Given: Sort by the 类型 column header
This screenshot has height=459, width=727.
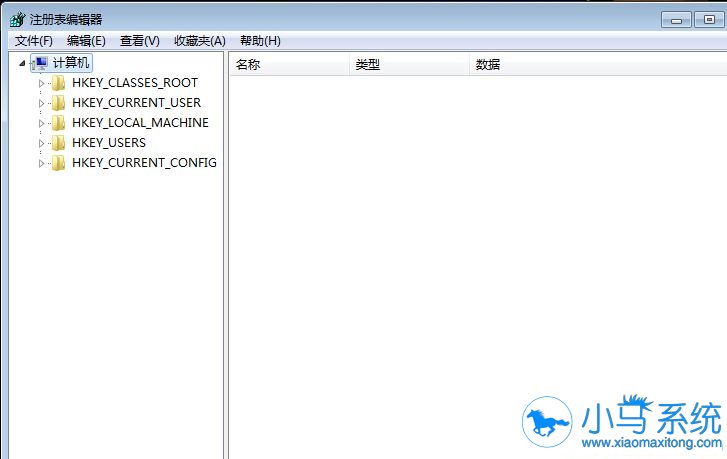Looking at the screenshot, I should click(409, 64).
